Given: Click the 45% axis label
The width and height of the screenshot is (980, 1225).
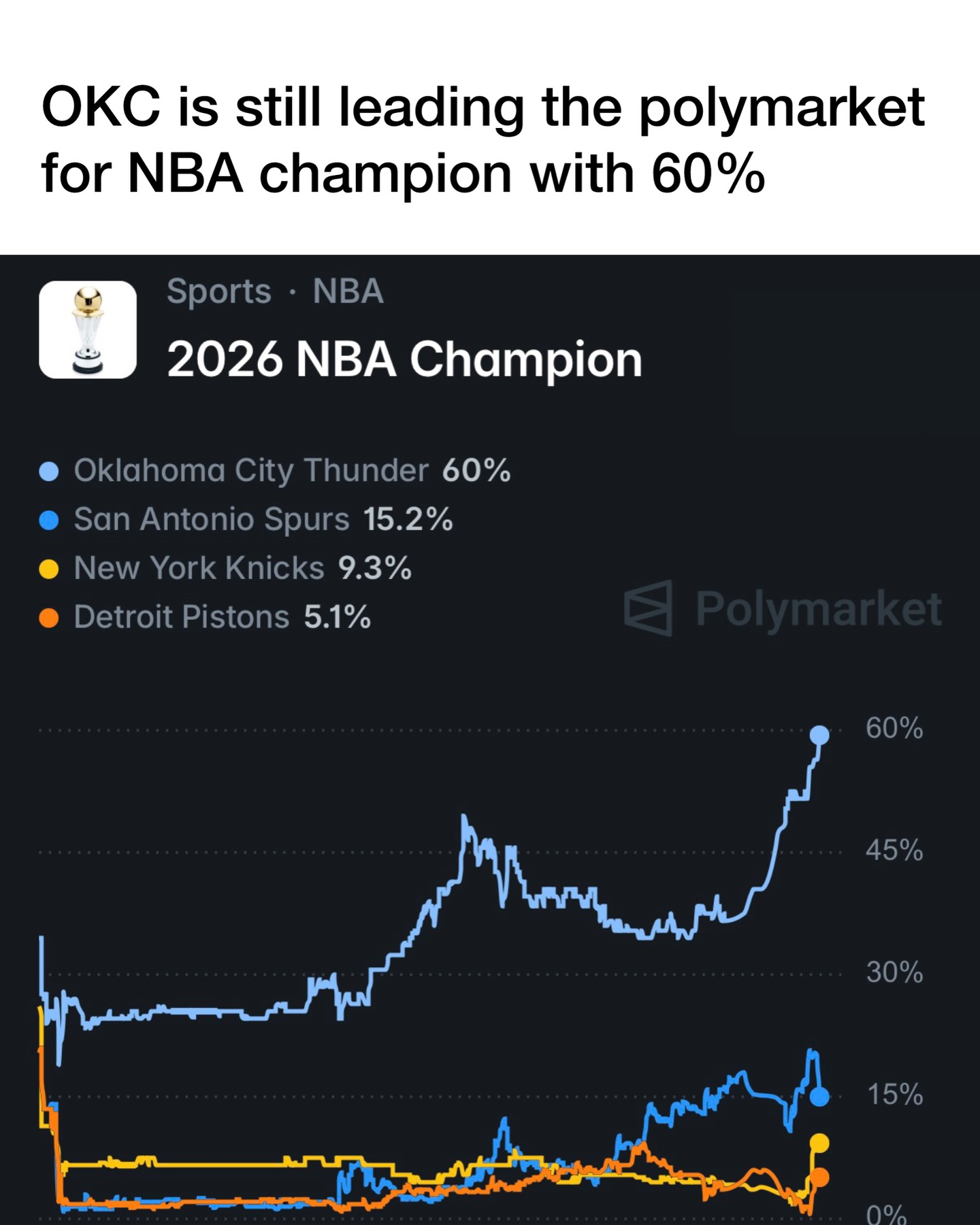Looking at the screenshot, I should [894, 851].
